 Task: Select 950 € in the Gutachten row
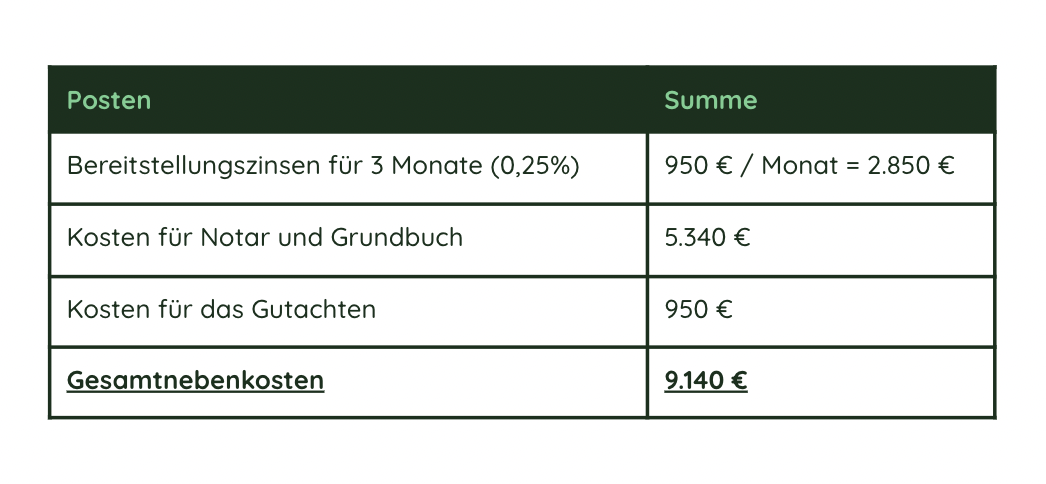[x=698, y=309]
